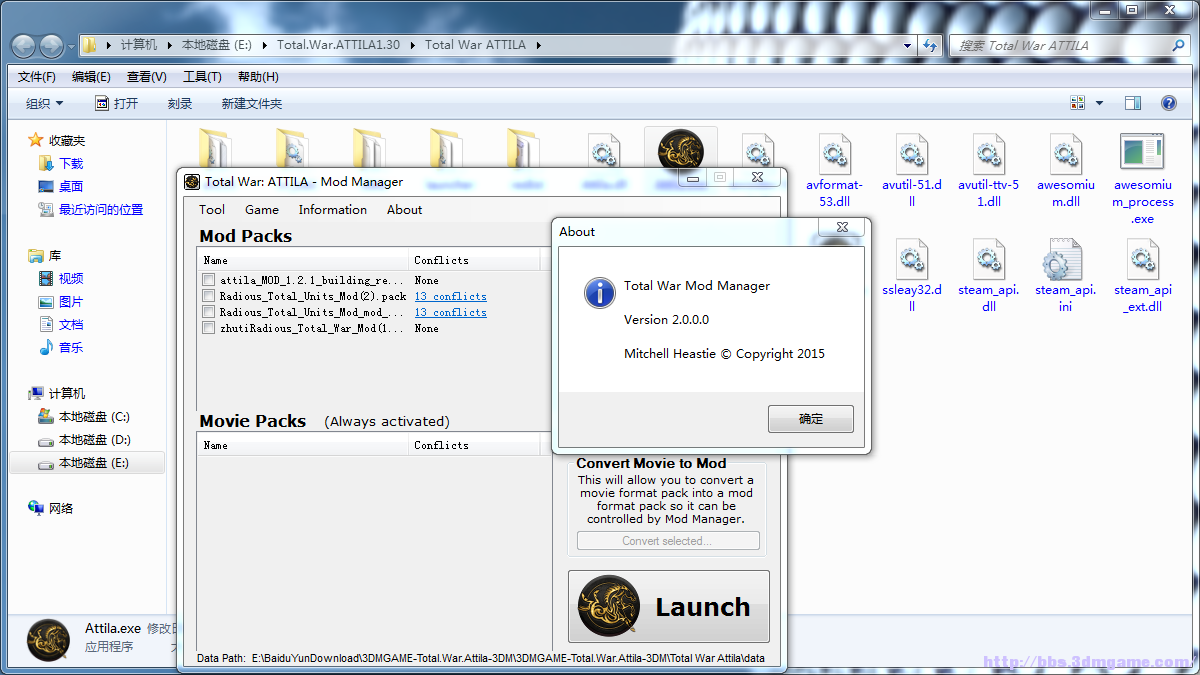
Task: Click the Mod Packs Name column header
Action: (x=303, y=260)
